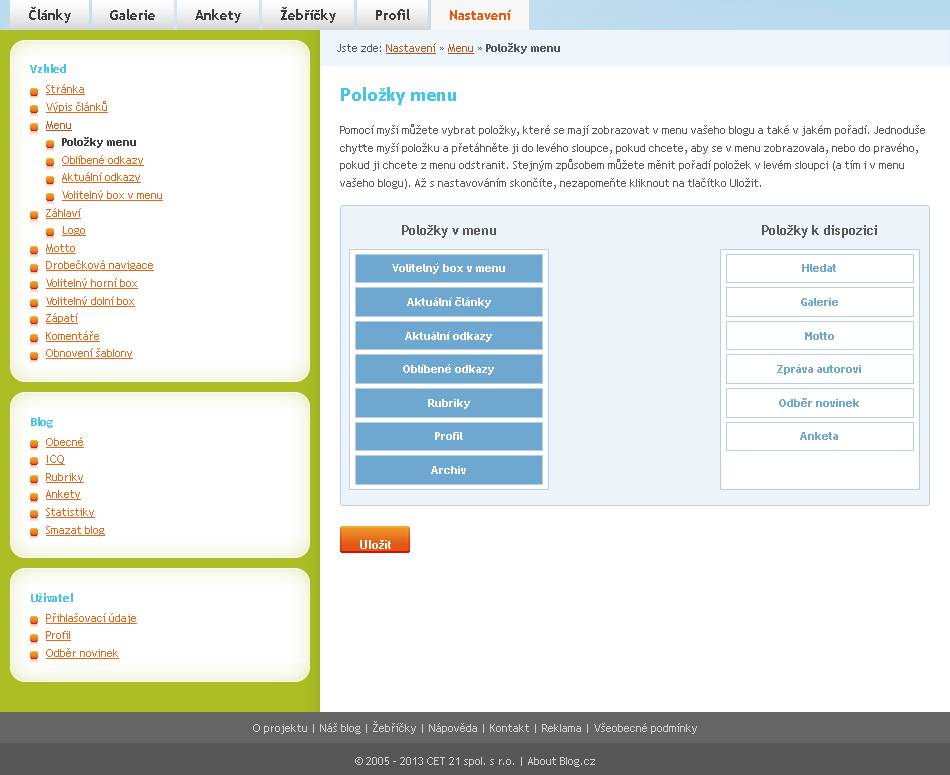Open Obnovení šablony link
The image size is (950, 775).
[x=89, y=353]
